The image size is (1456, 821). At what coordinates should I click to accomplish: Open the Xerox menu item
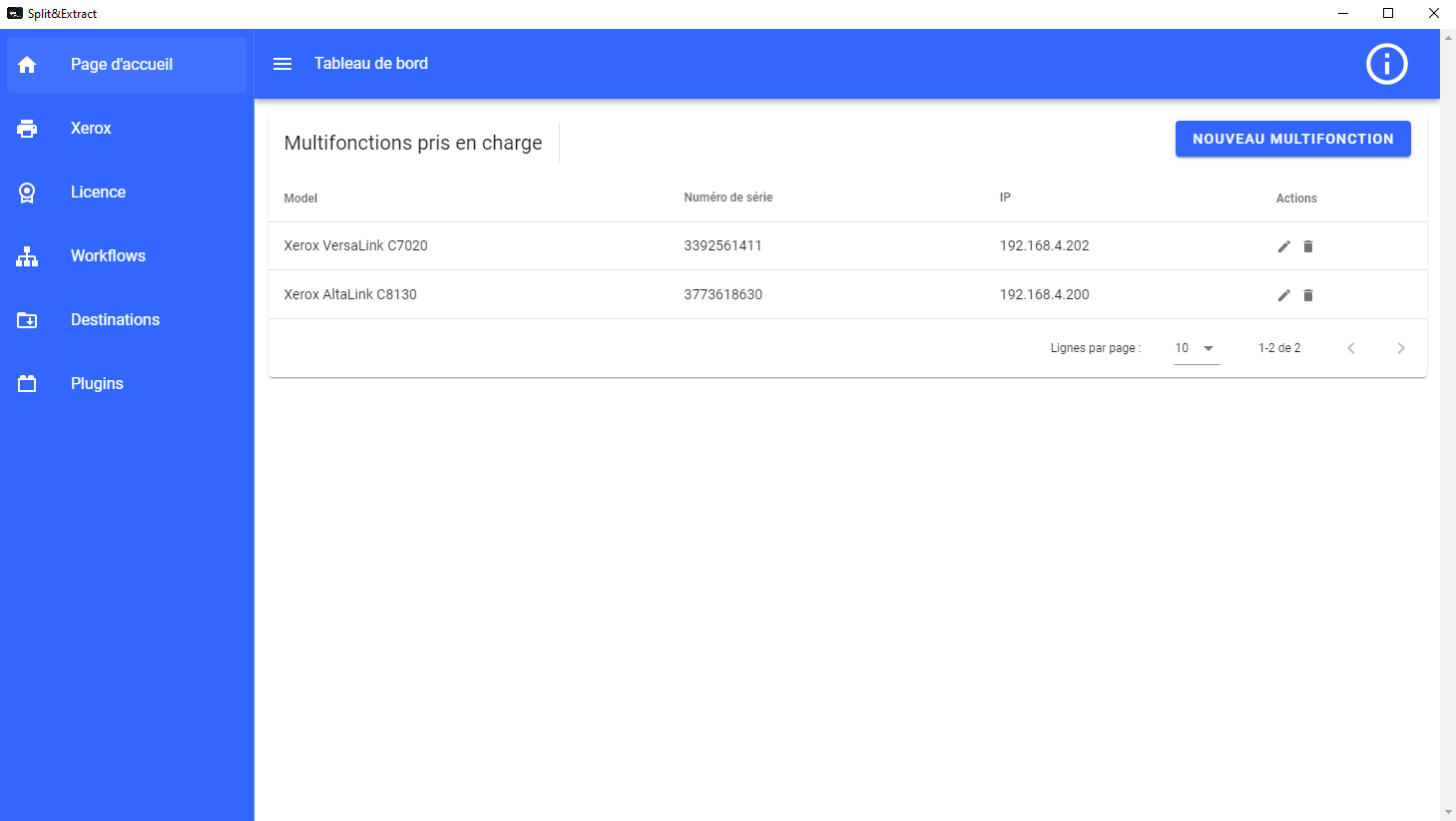tap(127, 129)
